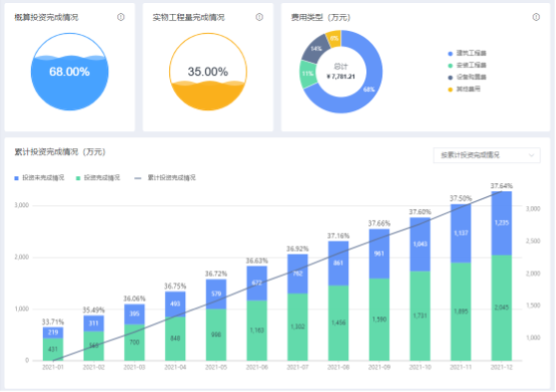This screenshot has width=556, height=392.
Task: Click info icon on 概算投资完成情况 card
Action: pyautogui.click(x=121, y=17)
